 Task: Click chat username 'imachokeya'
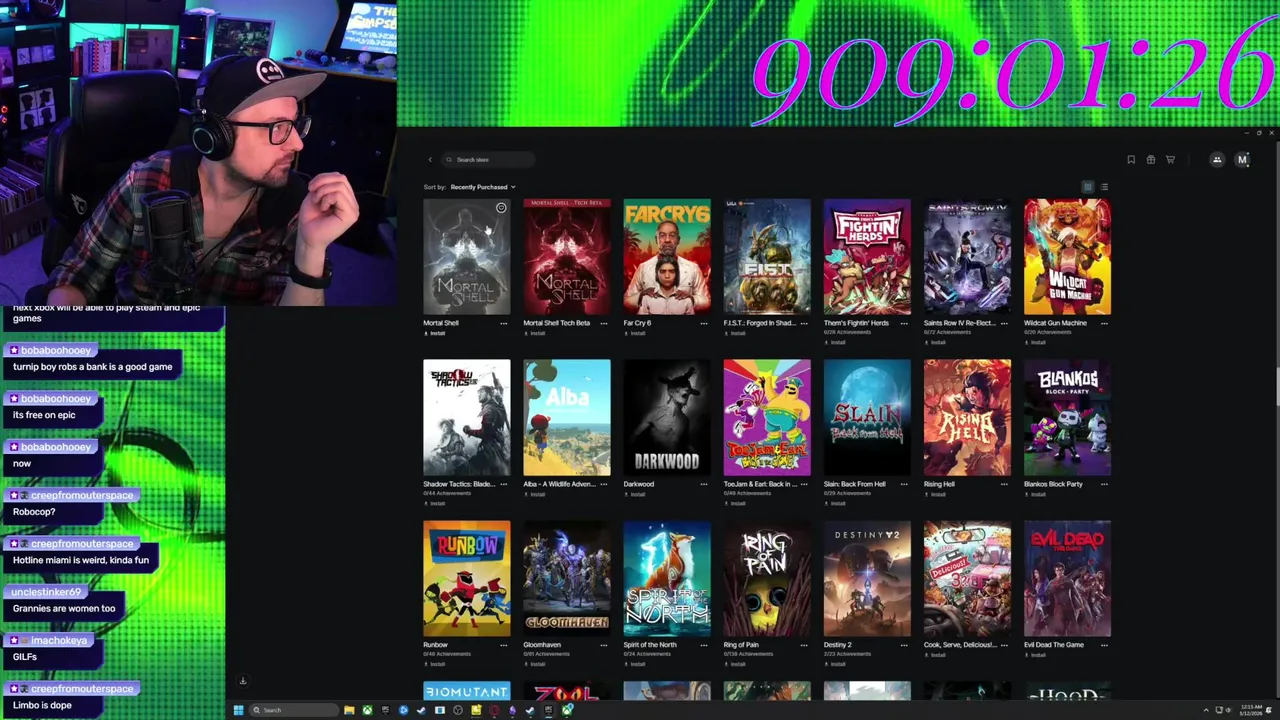coord(58,640)
